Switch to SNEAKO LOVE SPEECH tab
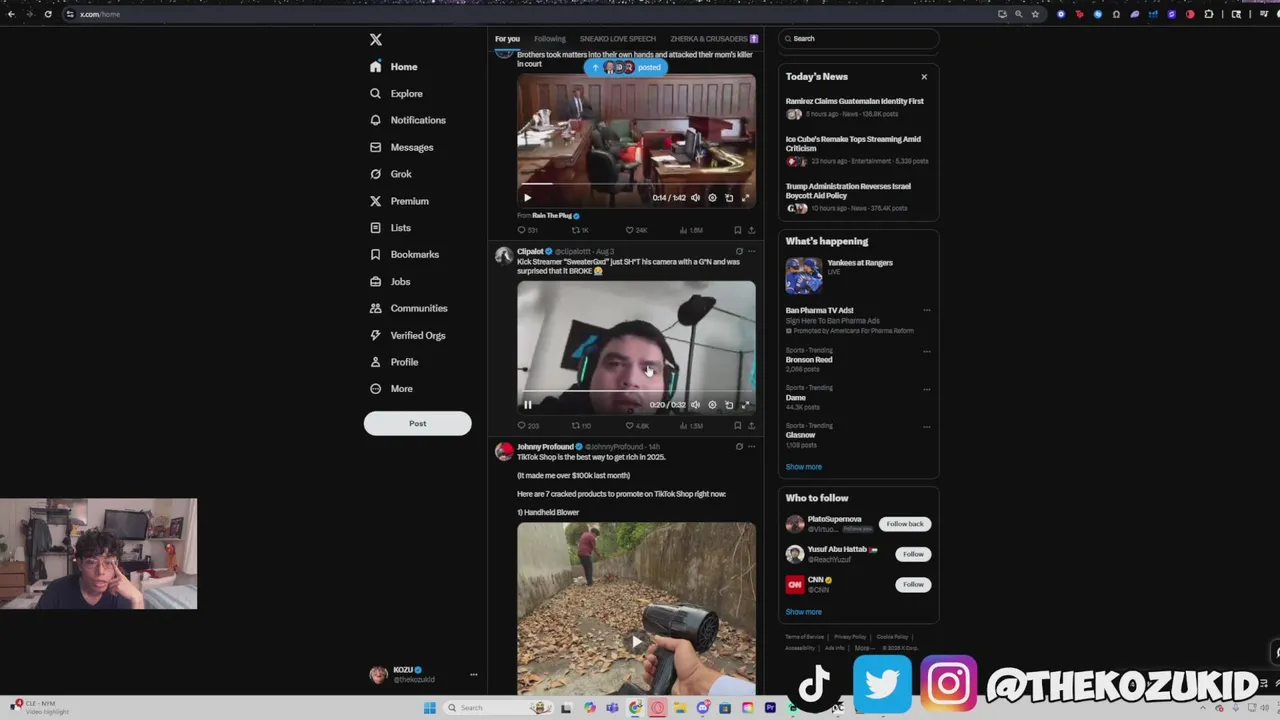Image resolution: width=1280 pixels, height=720 pixels. 617,39
